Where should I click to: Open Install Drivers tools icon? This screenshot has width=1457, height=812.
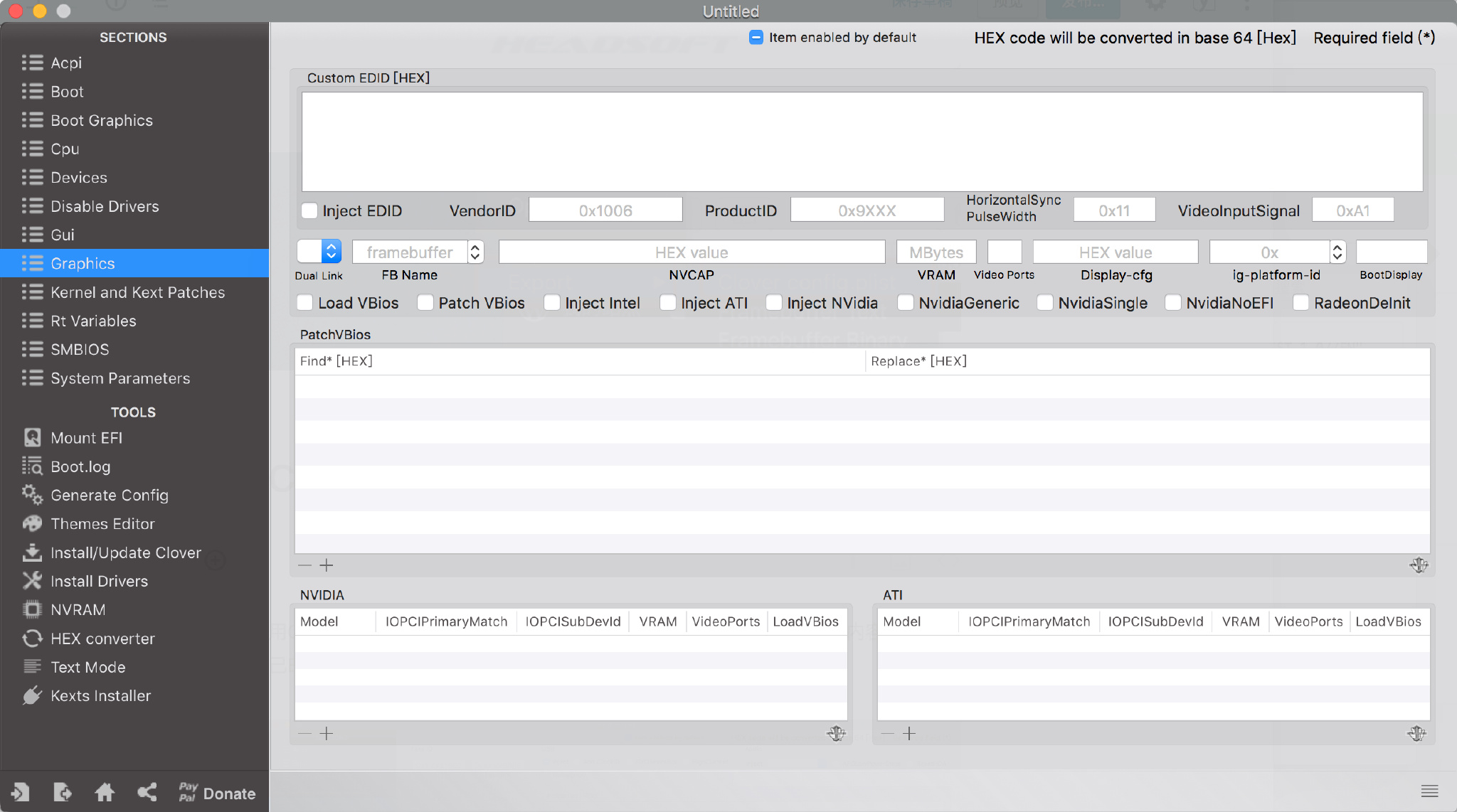[32, 581]
